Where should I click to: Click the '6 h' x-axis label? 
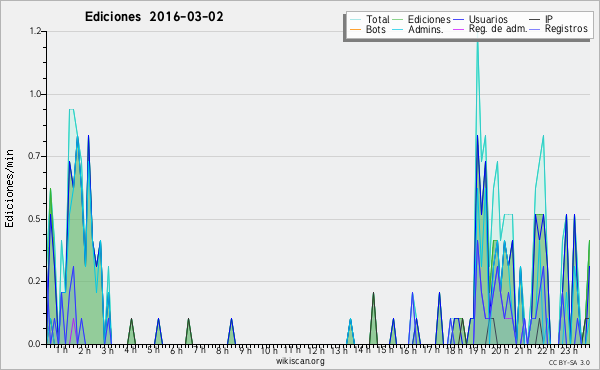point(176,350)
